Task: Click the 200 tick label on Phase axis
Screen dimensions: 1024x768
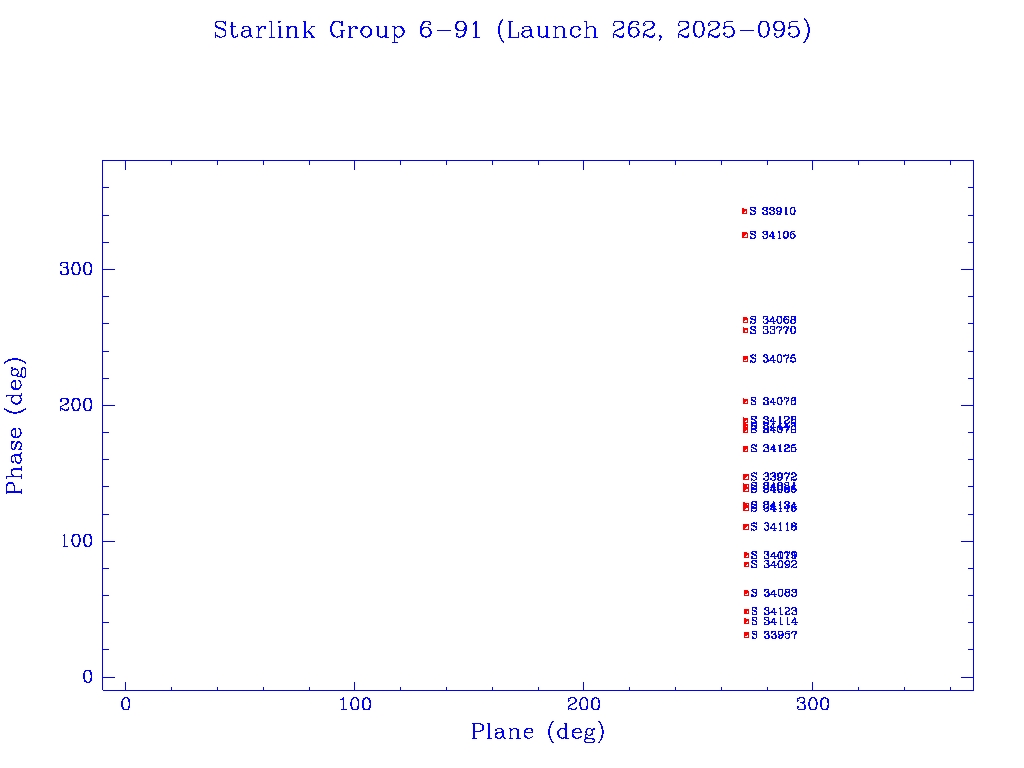Action: (76, 405)
